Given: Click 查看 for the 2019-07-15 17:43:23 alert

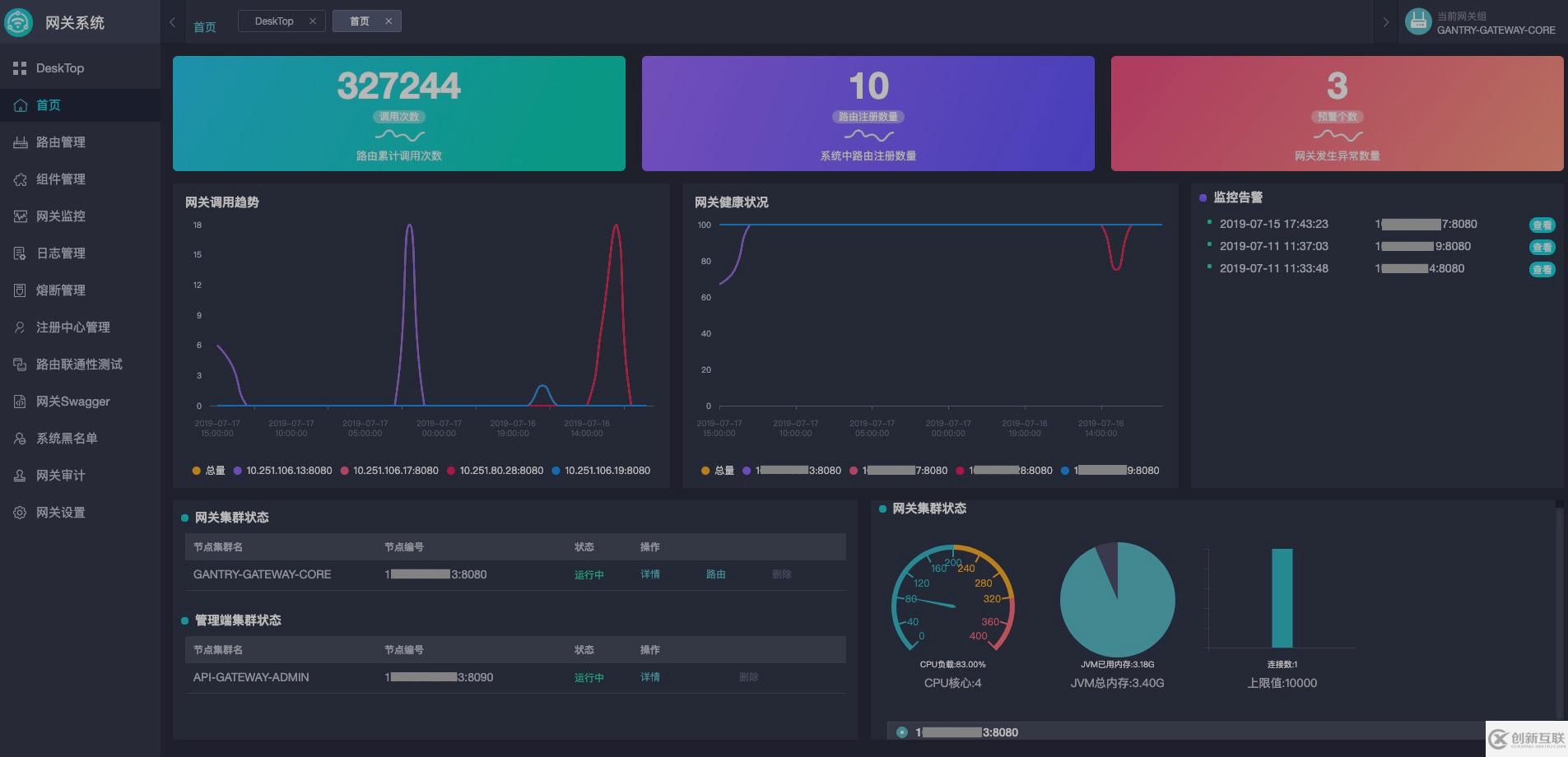Looking at the screenshot, I should tap(1542, 225).
